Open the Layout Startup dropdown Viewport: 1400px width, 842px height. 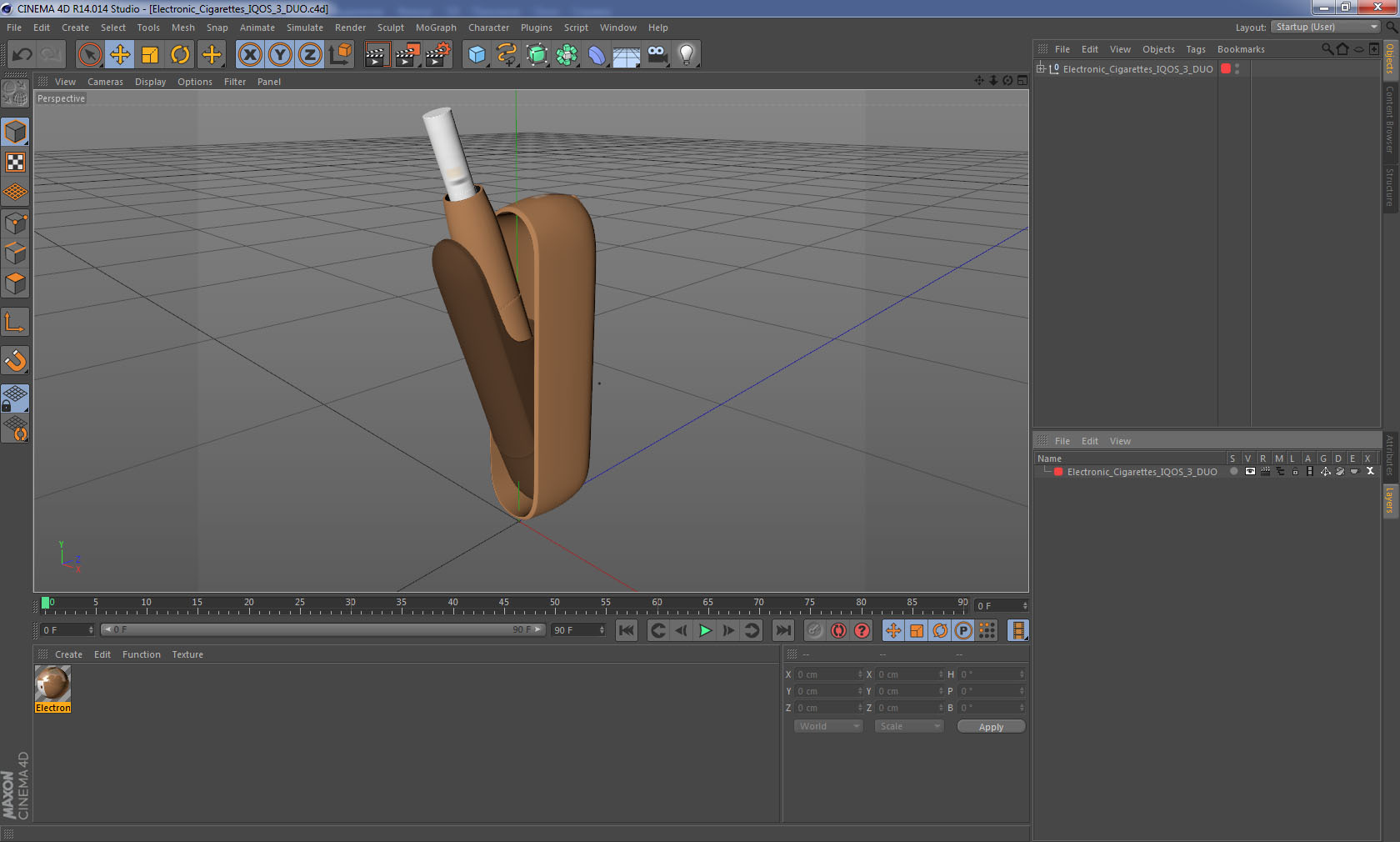(x=1327, y=27)
